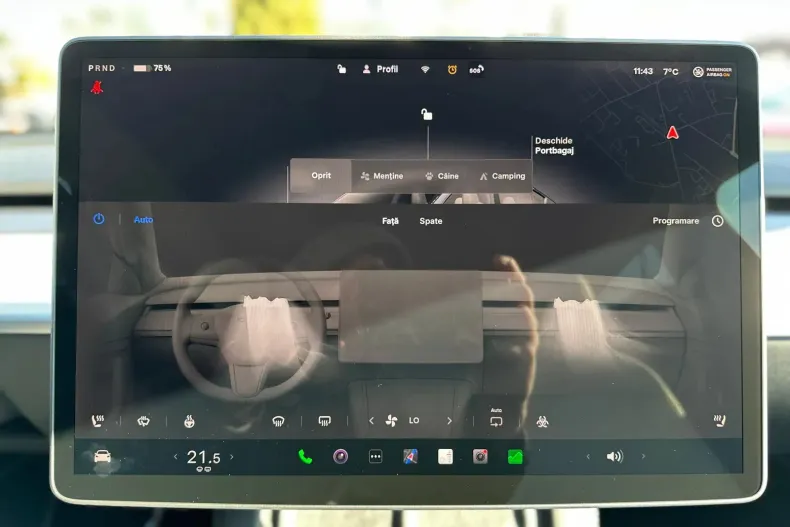Image resolution: width=790 pixels, height=527 pixels.
Task: Increase fan speed with right chevron
Action: pos(449,421)
